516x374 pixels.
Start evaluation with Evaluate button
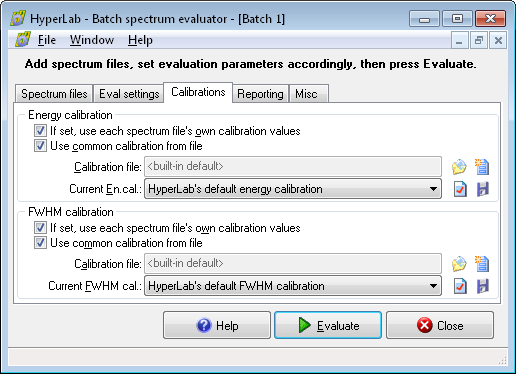tap(328, 325)
